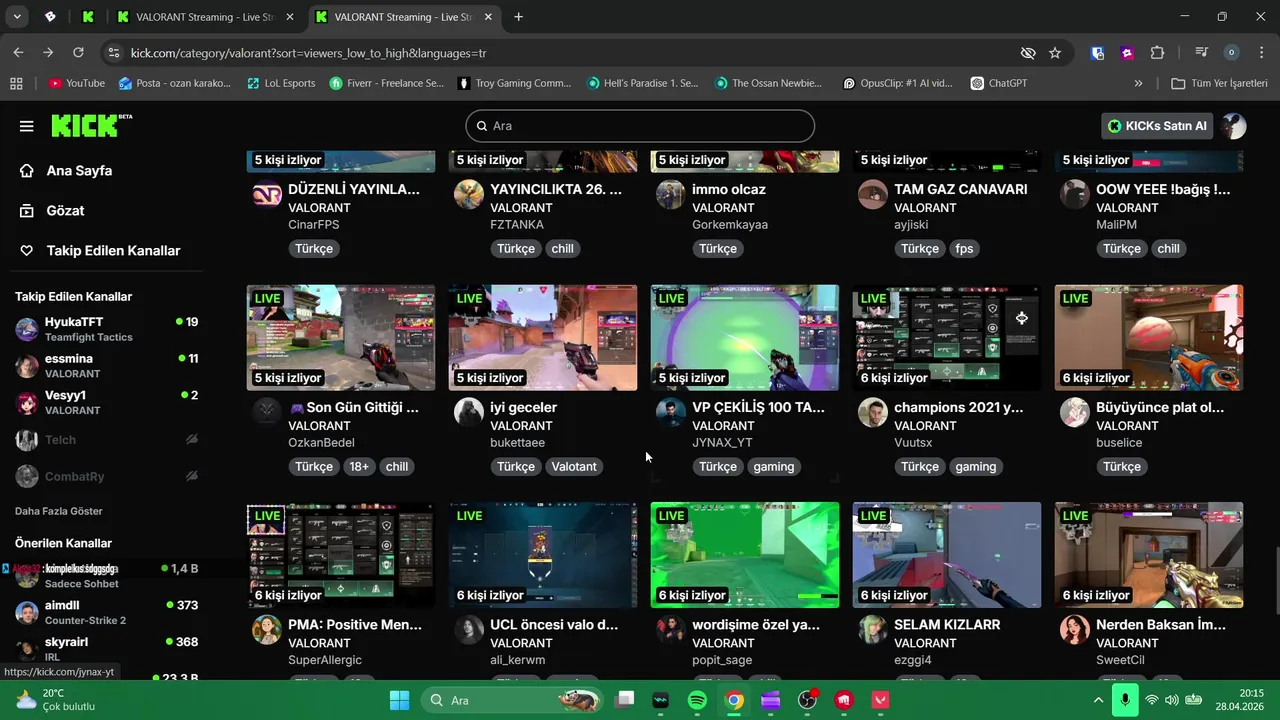Click the search field Ara
The height and width of the screenshot is (720, 1280).
pyautogui.click(x=640, y=126)
